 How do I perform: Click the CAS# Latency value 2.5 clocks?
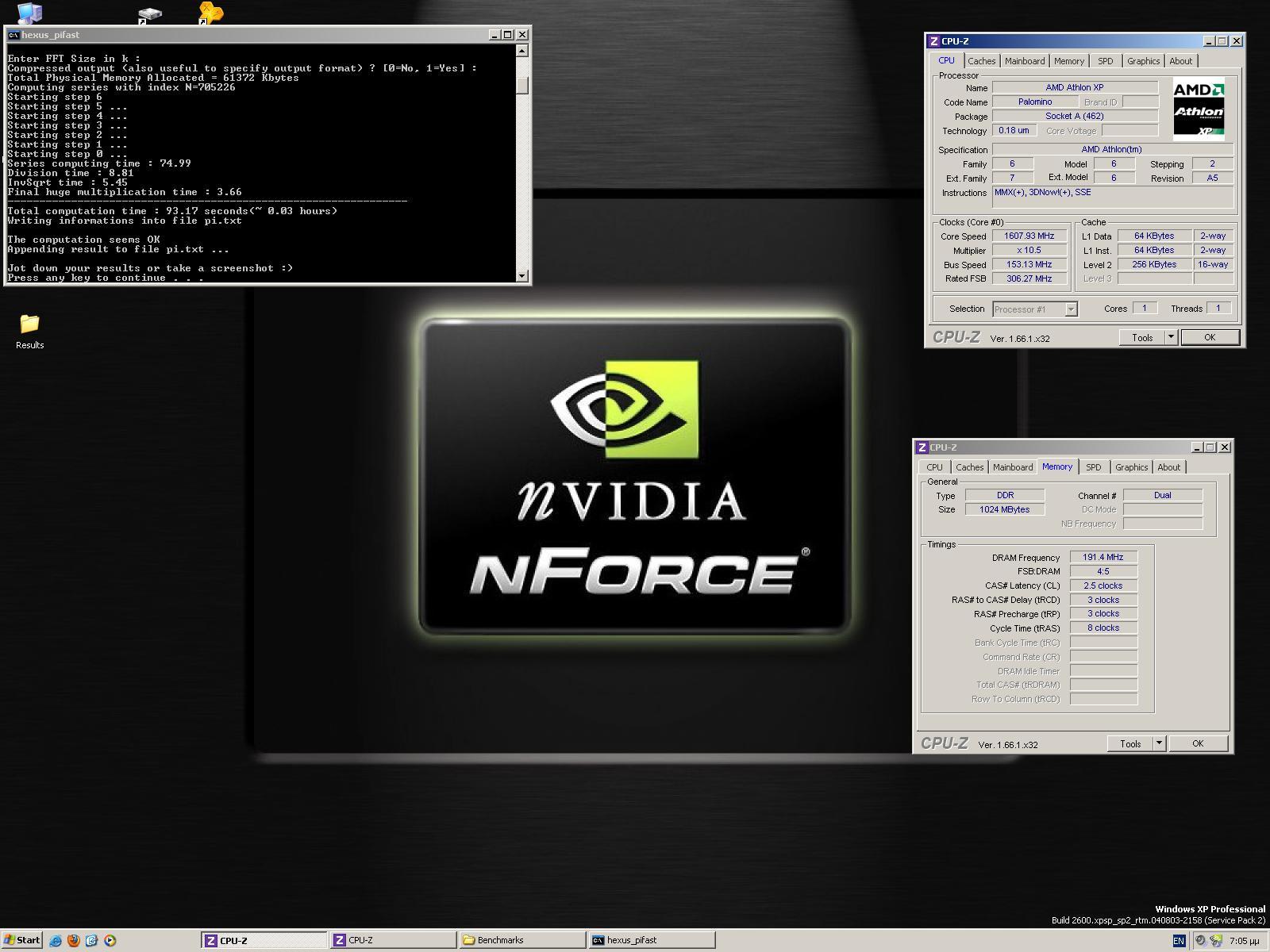click(x=1103, y=585)
